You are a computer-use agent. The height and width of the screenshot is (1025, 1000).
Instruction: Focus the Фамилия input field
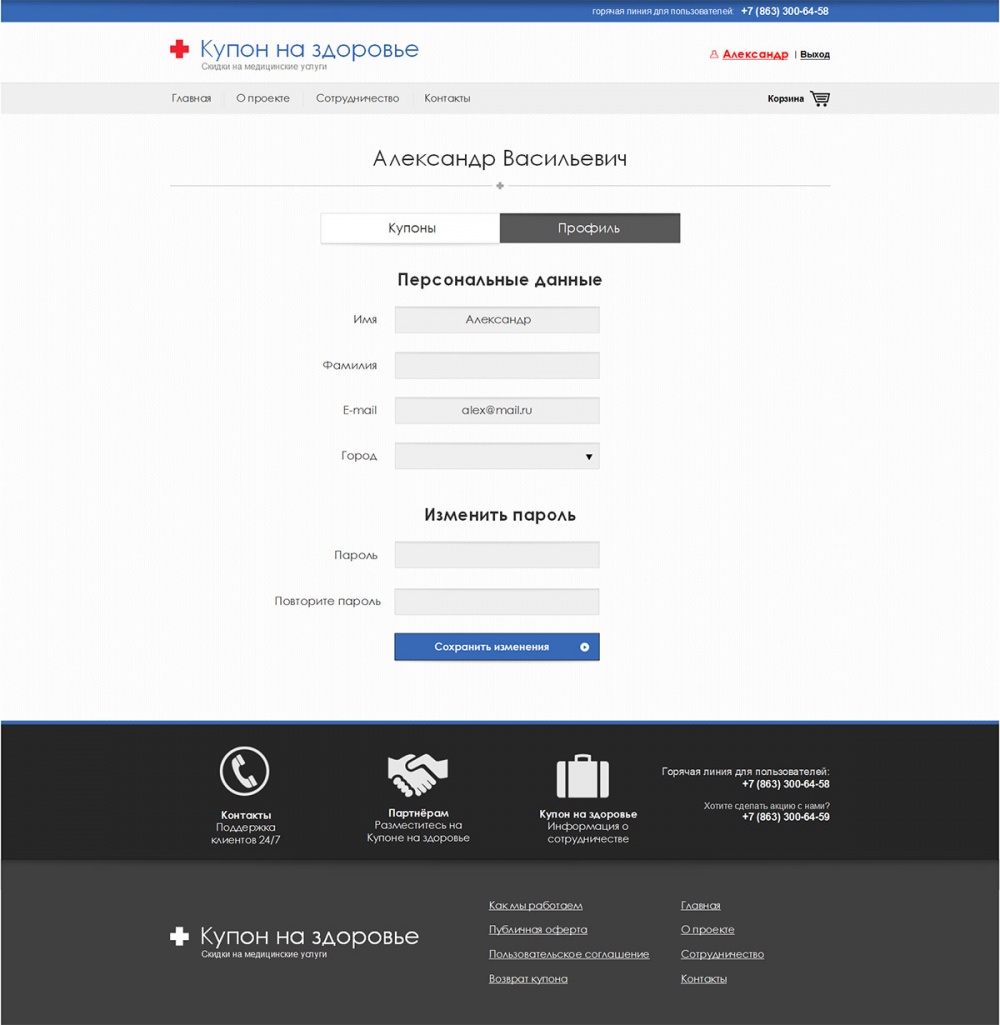(x=497, y=365)
